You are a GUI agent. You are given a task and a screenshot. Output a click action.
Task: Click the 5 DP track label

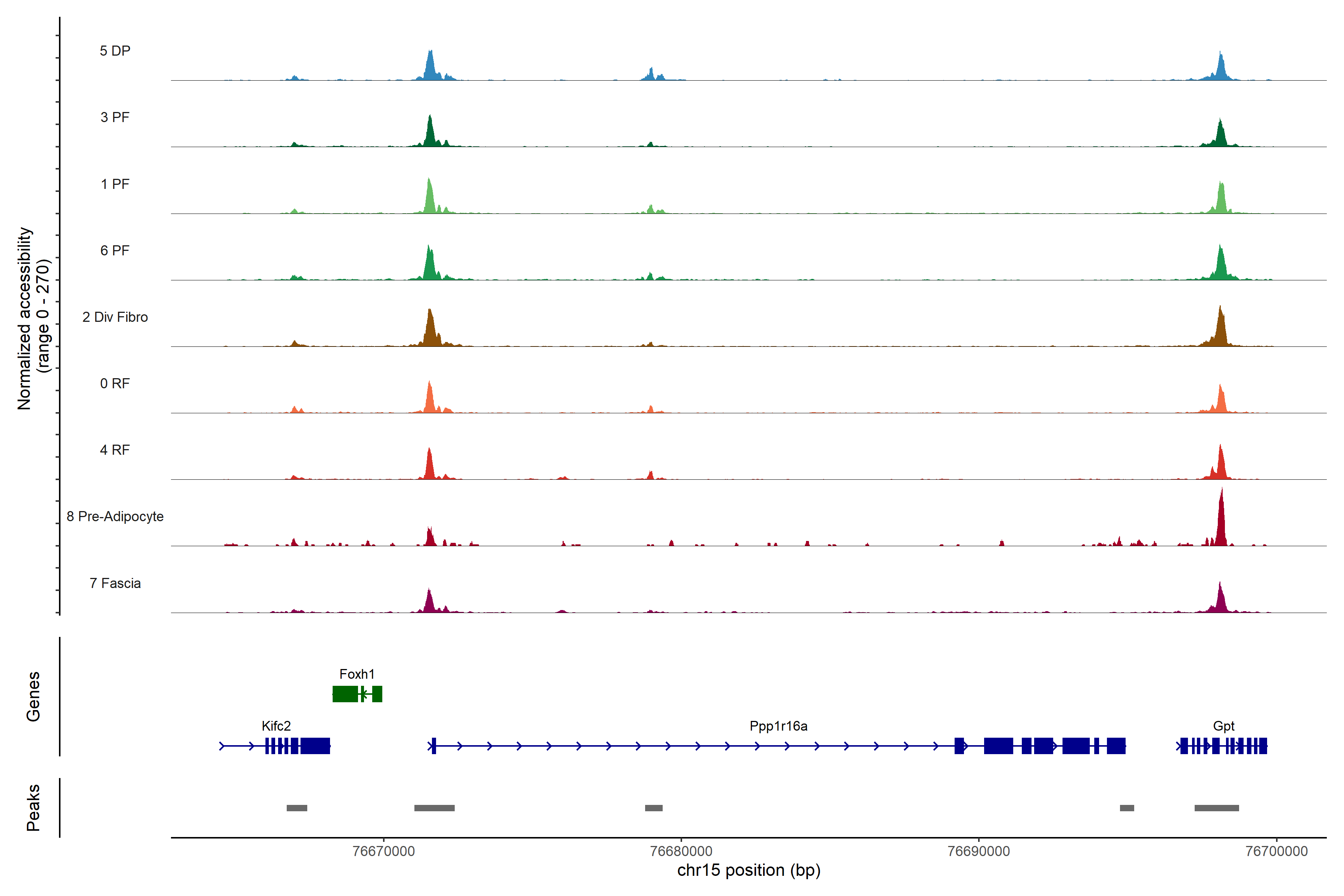click(x=115, y=51)
